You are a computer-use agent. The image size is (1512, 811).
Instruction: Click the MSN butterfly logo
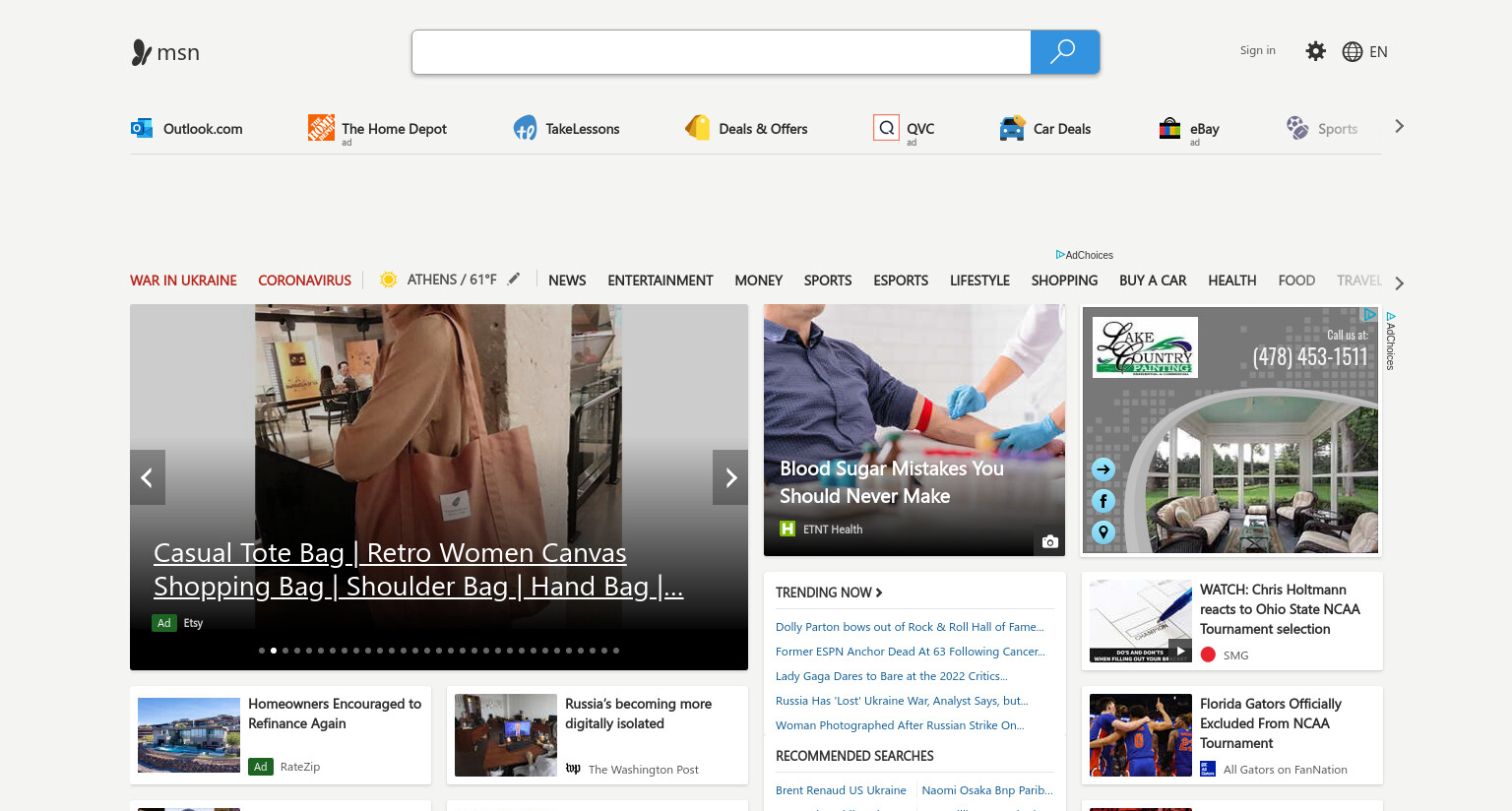[x=142, y=52]
